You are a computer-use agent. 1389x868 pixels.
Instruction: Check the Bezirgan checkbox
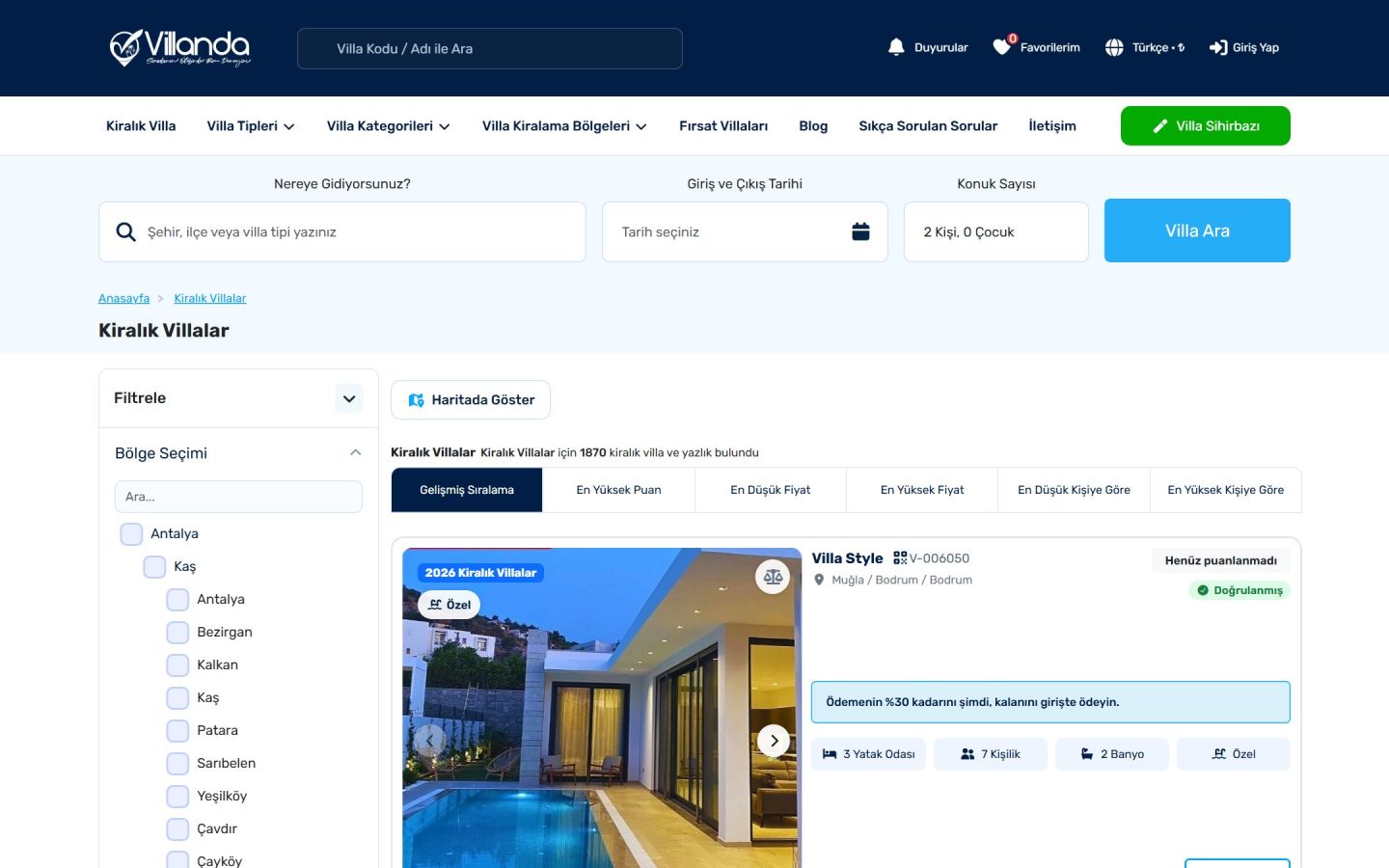177,632
